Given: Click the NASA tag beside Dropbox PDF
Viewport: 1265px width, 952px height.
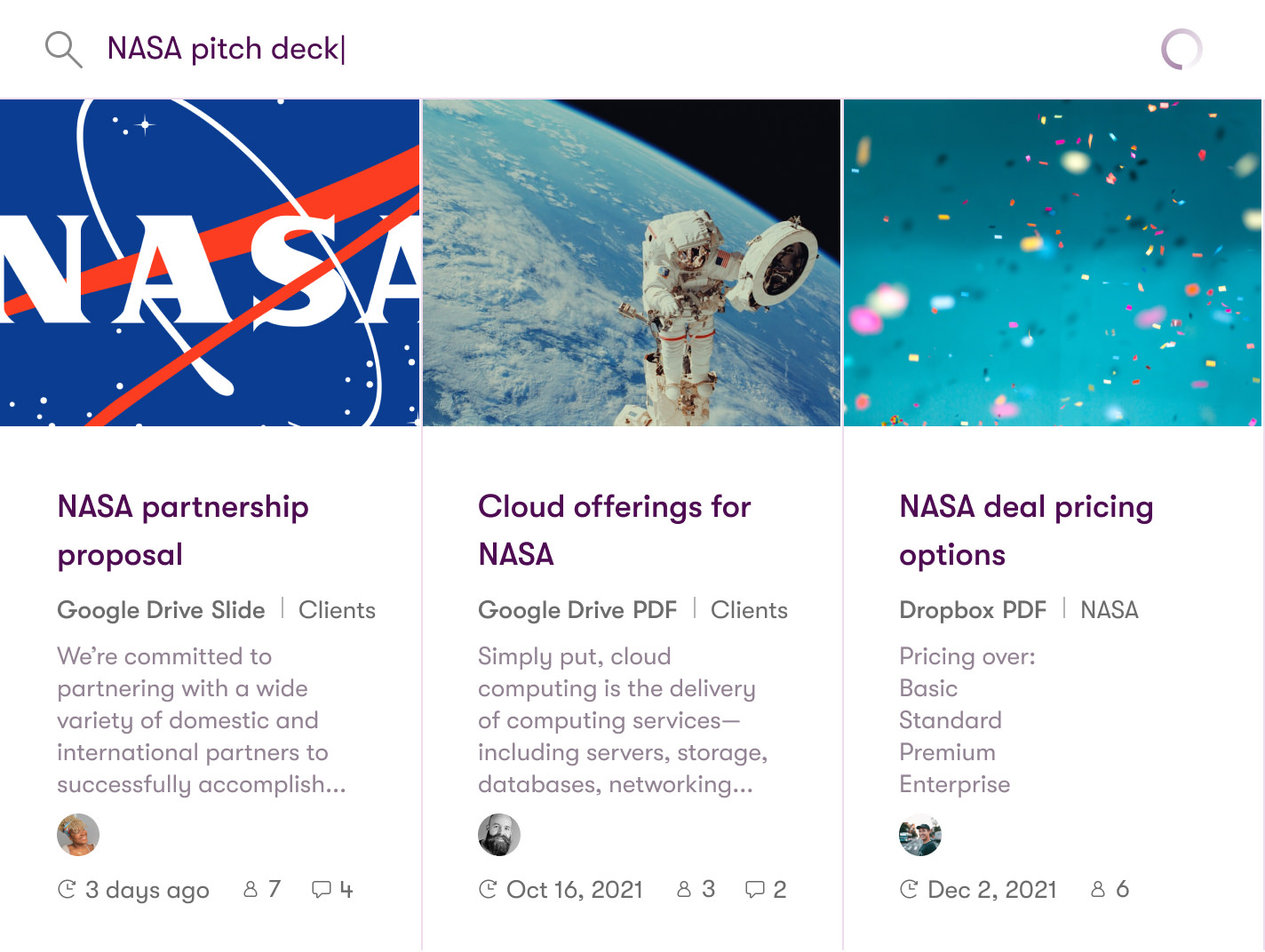Looking at the screenshot, I should 1110,610.
